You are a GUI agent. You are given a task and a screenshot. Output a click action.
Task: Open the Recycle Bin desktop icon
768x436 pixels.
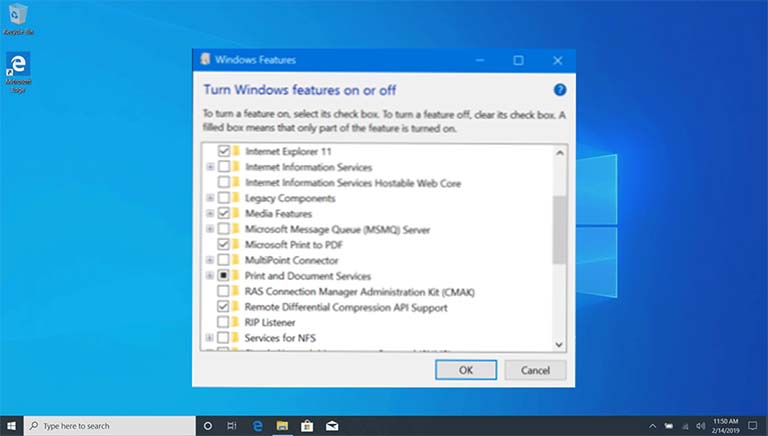pyautogui.click(x=18, y=19)
